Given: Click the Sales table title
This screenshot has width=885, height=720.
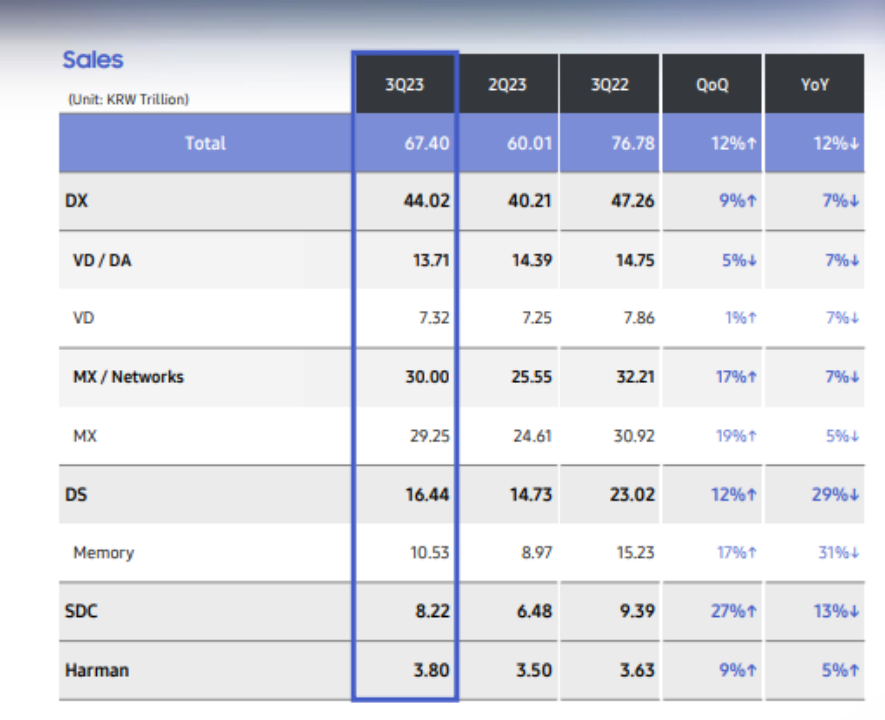Looking at the screenshot, I should tap(93, 60).
